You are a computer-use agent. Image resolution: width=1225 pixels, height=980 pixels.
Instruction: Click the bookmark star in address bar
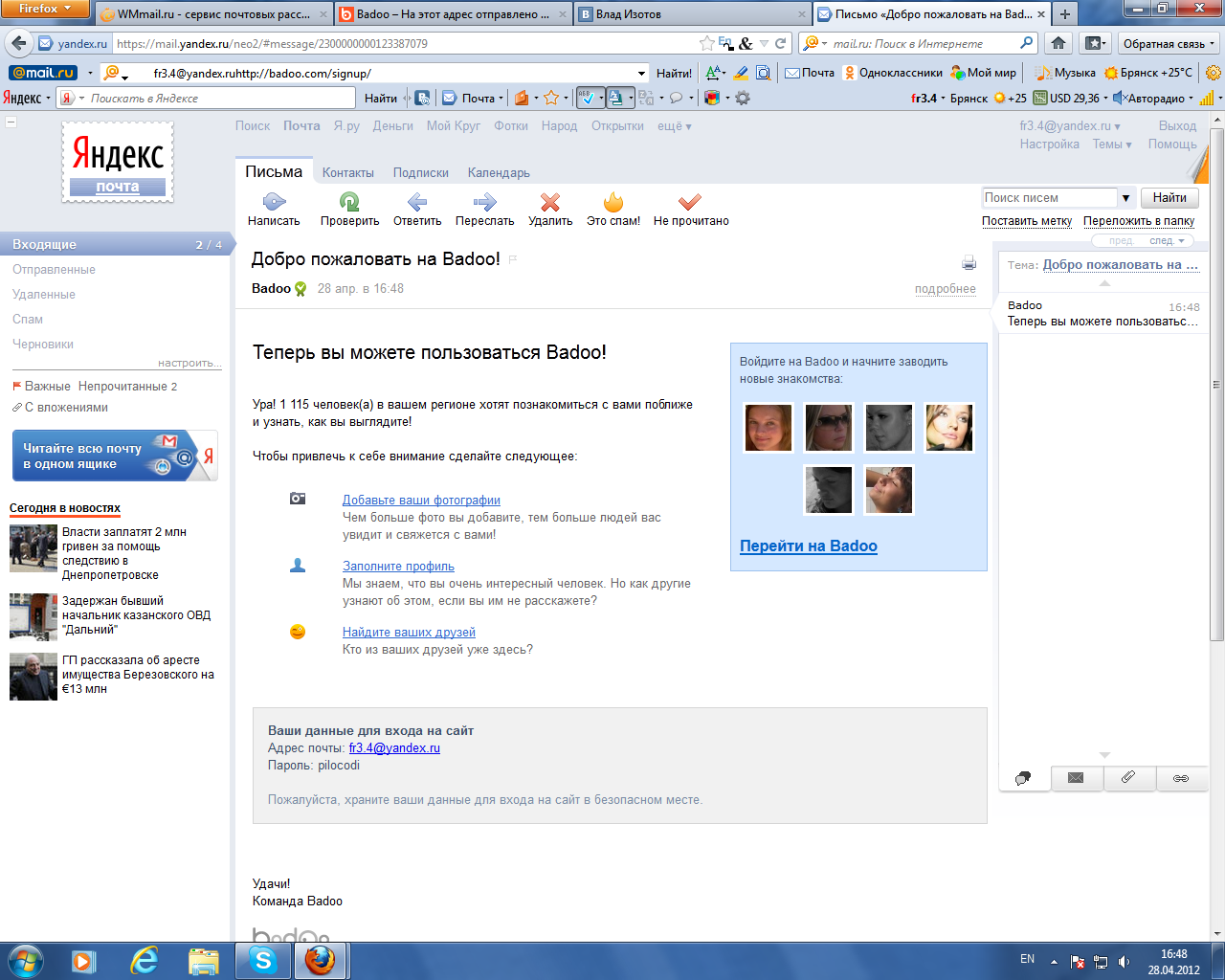click(x=706, y=43)
